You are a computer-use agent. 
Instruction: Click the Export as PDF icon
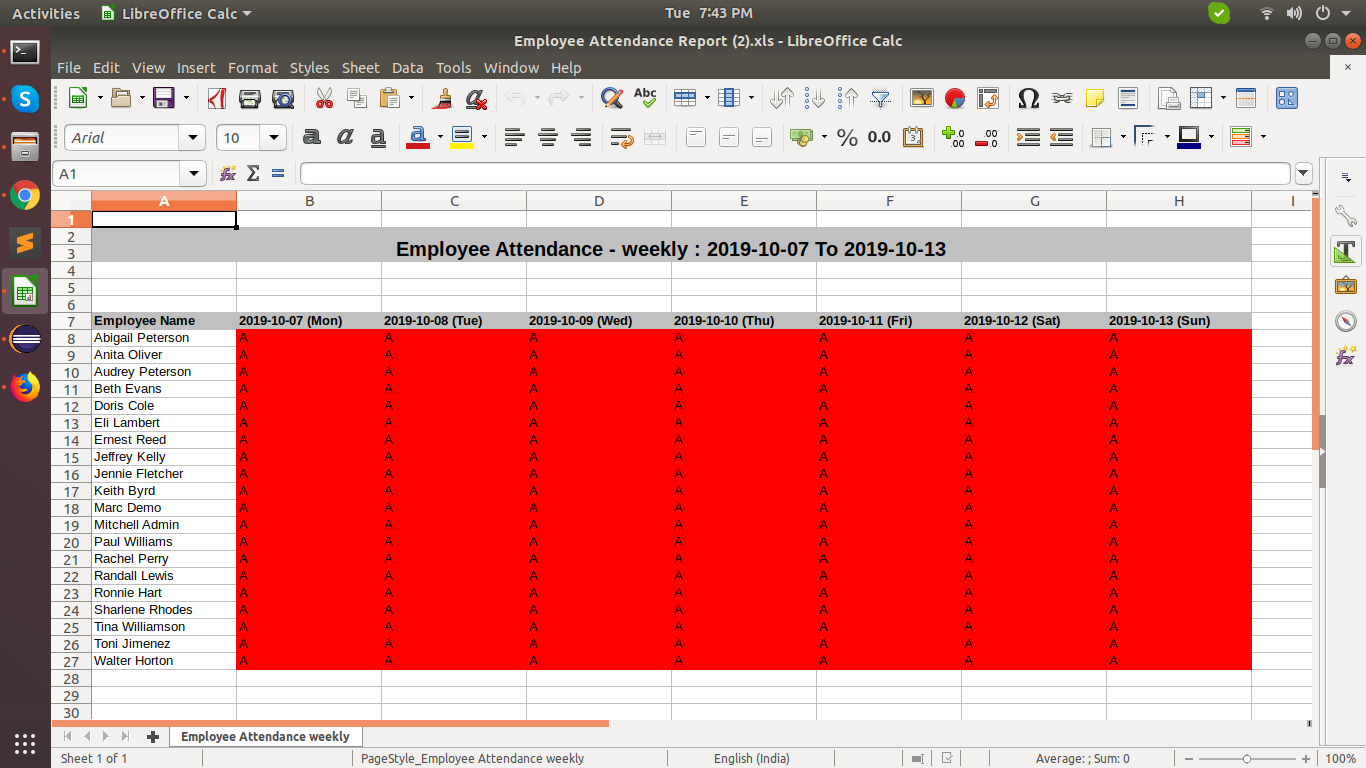click(x=217, y=98)
